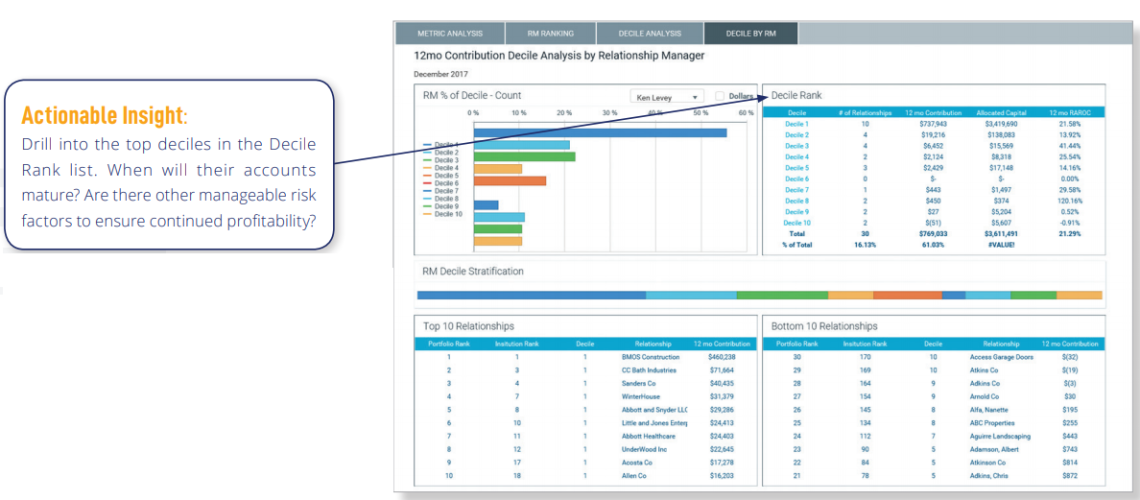Enable the Dollars checkbox
Screen dimensions: 1140x500
click(x=721, y=97)
